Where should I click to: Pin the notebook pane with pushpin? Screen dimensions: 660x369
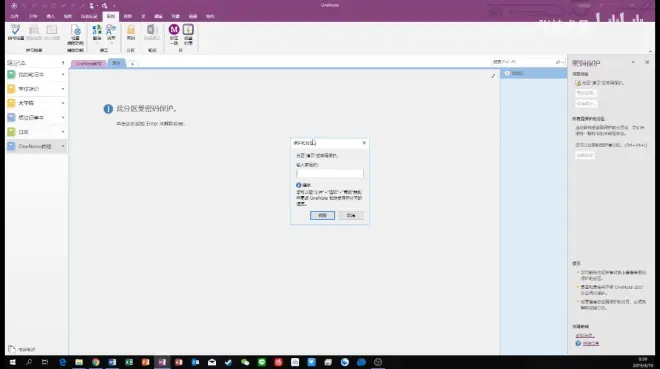(x=63, y=63)
